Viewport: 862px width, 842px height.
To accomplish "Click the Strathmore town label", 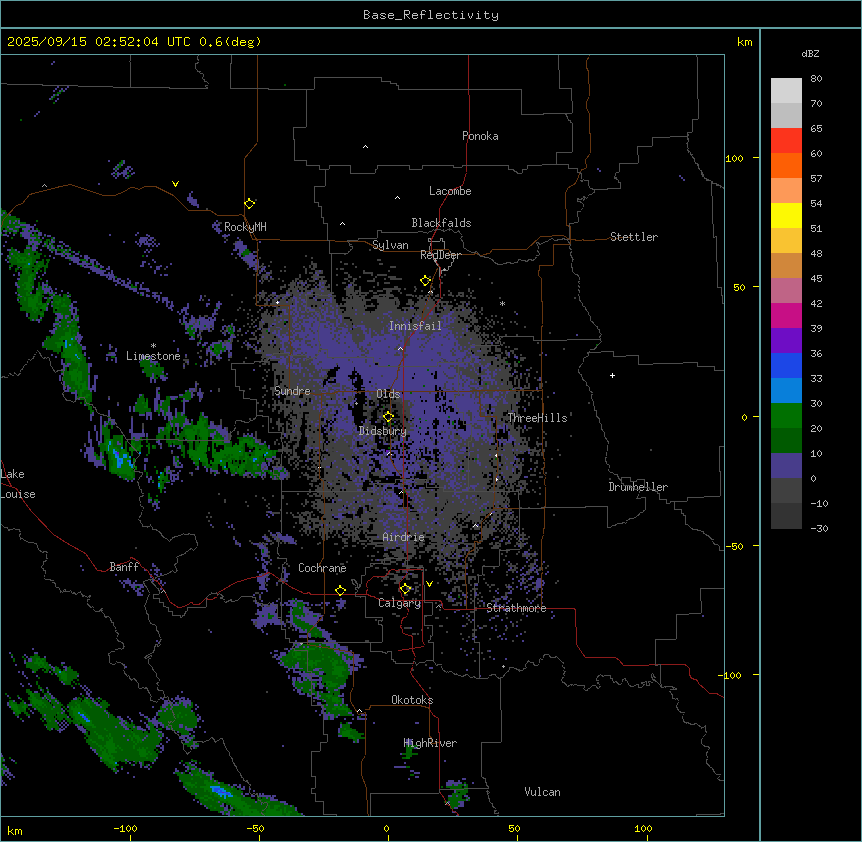I will [x=516, y=608].
